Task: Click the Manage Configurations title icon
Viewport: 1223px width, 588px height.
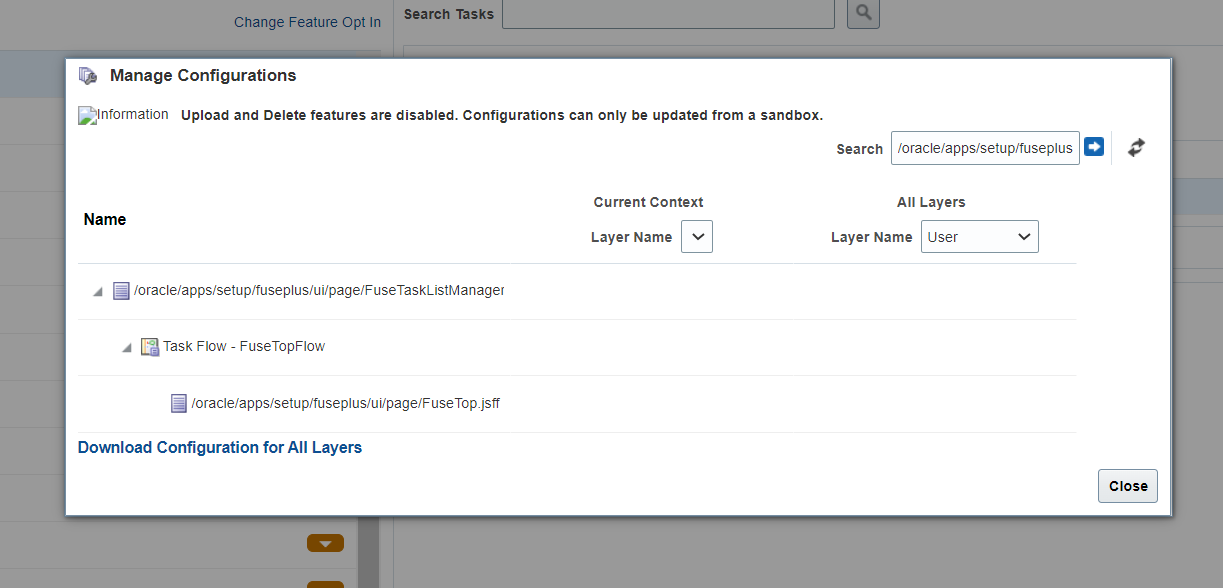Action: pos(88,76)
